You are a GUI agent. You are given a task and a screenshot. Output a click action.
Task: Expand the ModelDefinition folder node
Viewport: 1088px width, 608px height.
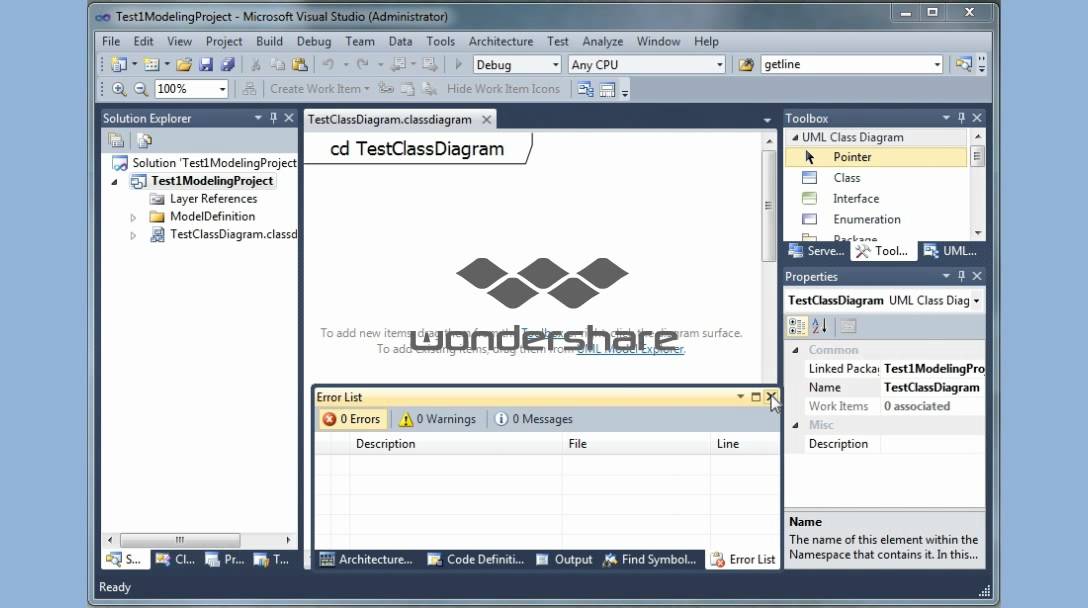point(133,217)
